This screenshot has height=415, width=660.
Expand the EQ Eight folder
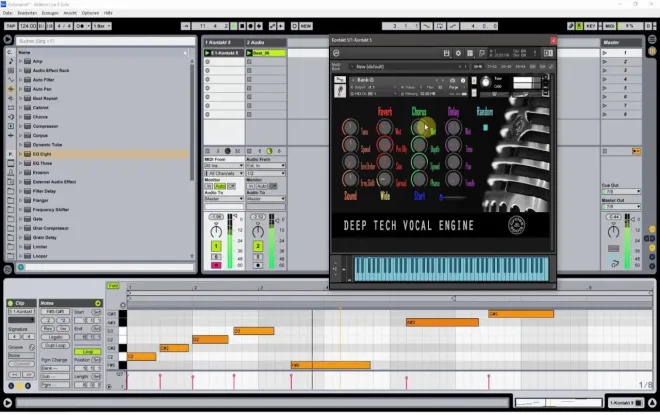coord(20,154)
